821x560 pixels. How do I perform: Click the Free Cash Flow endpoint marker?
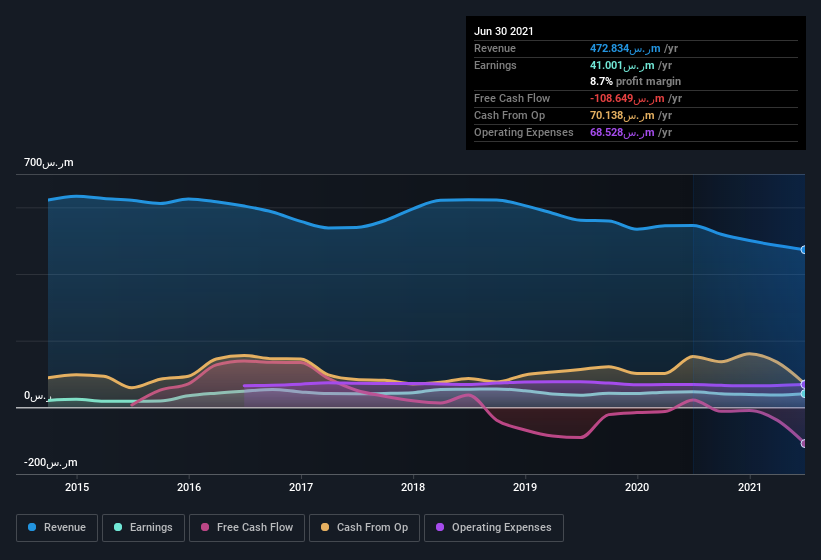(x=804, y=443)
